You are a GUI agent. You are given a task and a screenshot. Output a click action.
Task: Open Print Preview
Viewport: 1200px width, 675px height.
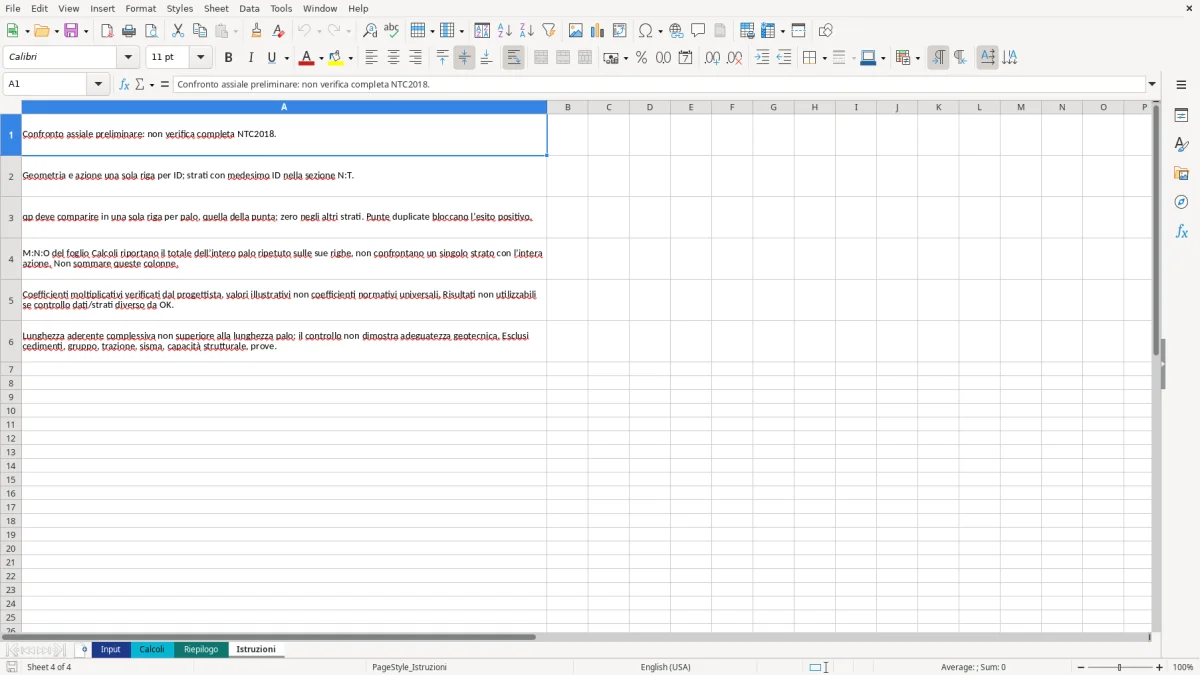click(x=151, y=31)
